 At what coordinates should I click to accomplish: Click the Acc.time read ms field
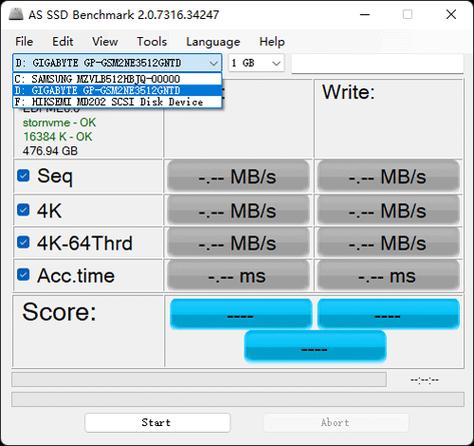[238, 276]
